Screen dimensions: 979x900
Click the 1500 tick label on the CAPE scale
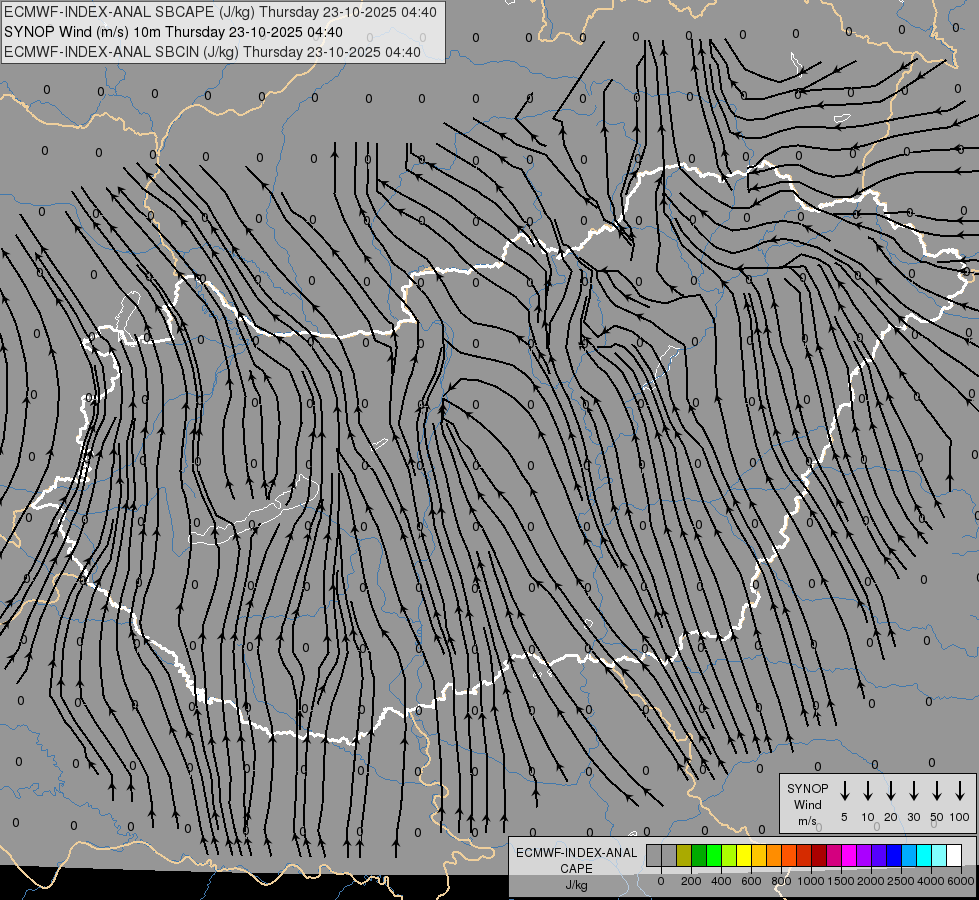pyautogui.click(x=841, y=881)
